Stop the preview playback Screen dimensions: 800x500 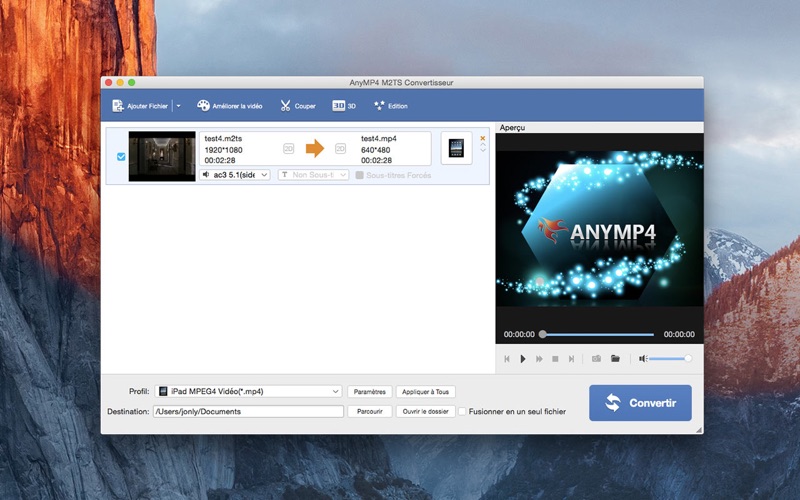[x=555, y=359]
